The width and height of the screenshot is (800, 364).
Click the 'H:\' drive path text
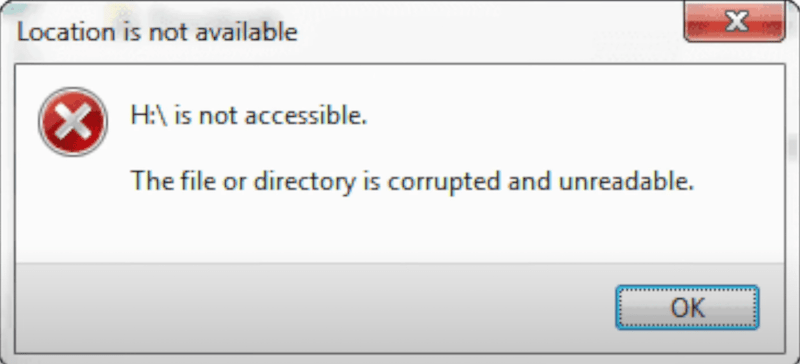(x=149, y=116)
